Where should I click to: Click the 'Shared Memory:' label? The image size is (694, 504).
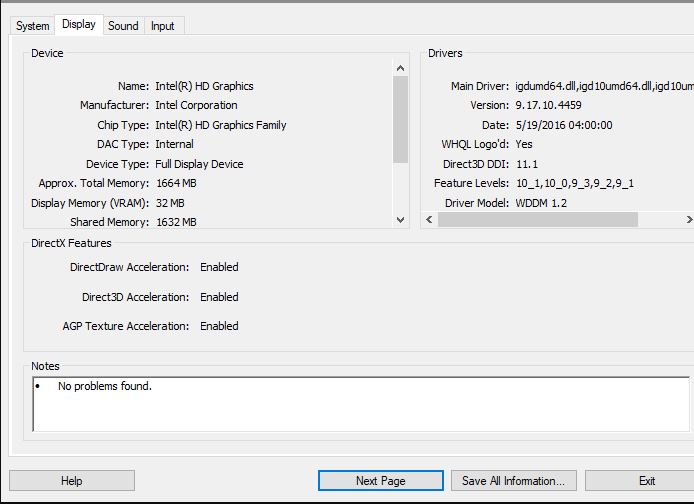pyautogui.click(x=109, y=222)
